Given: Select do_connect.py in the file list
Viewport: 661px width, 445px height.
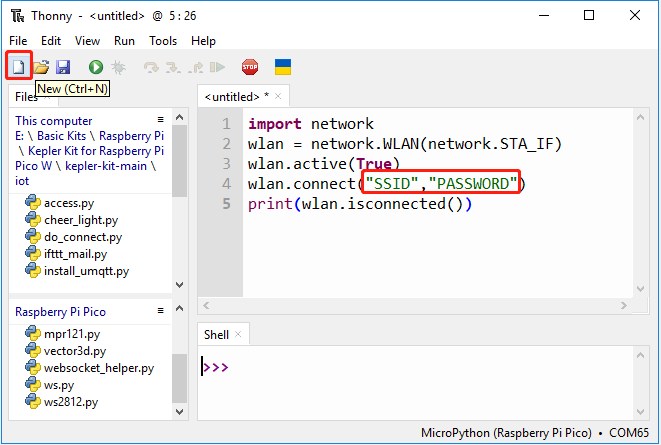Looking at the screenshot, I should 83,237.
